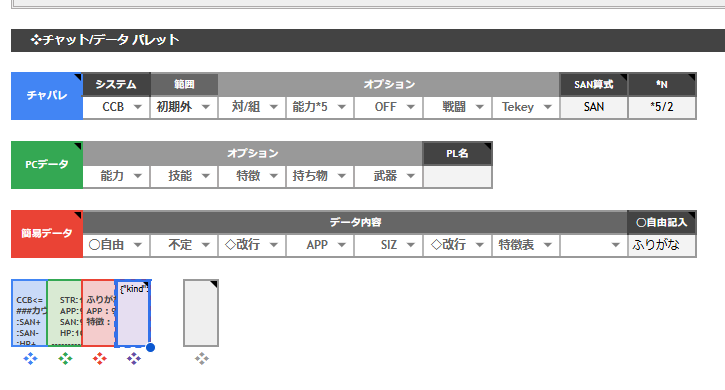Open the 不定 dropdown
The height and width of the screenshot is (390, 725).
(206, 245)
